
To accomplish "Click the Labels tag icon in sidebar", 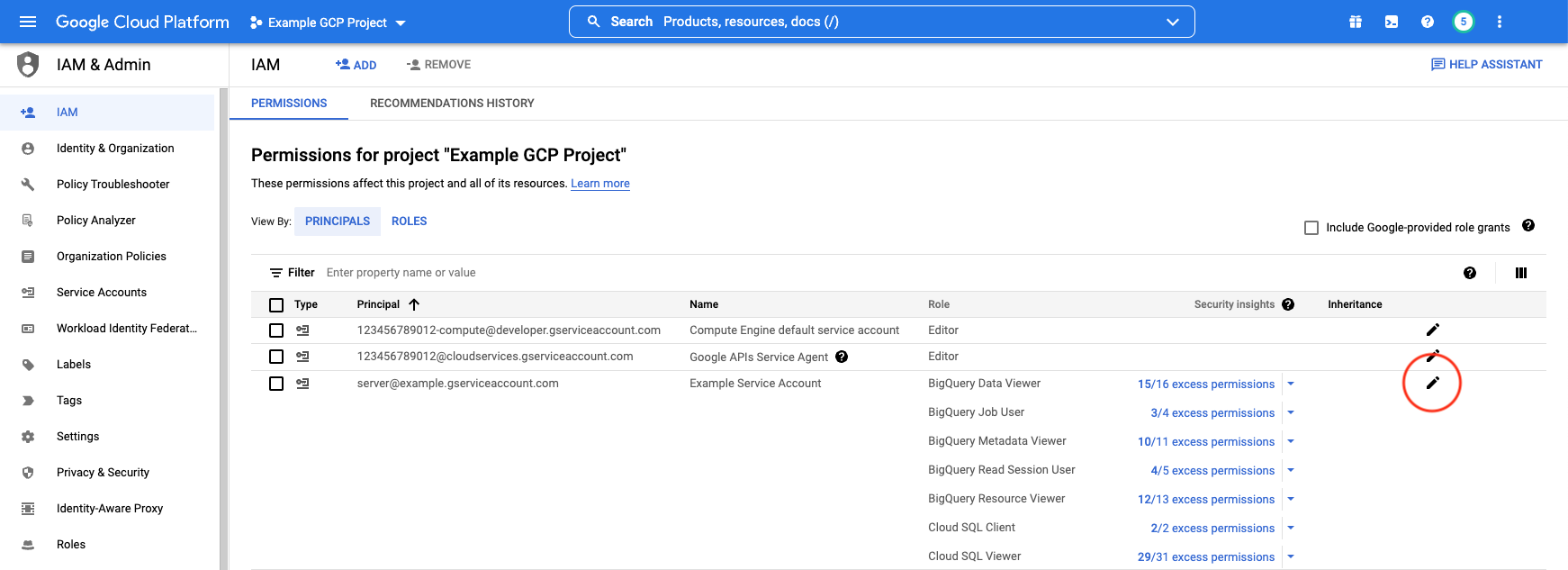I will [x=28, y=364].
